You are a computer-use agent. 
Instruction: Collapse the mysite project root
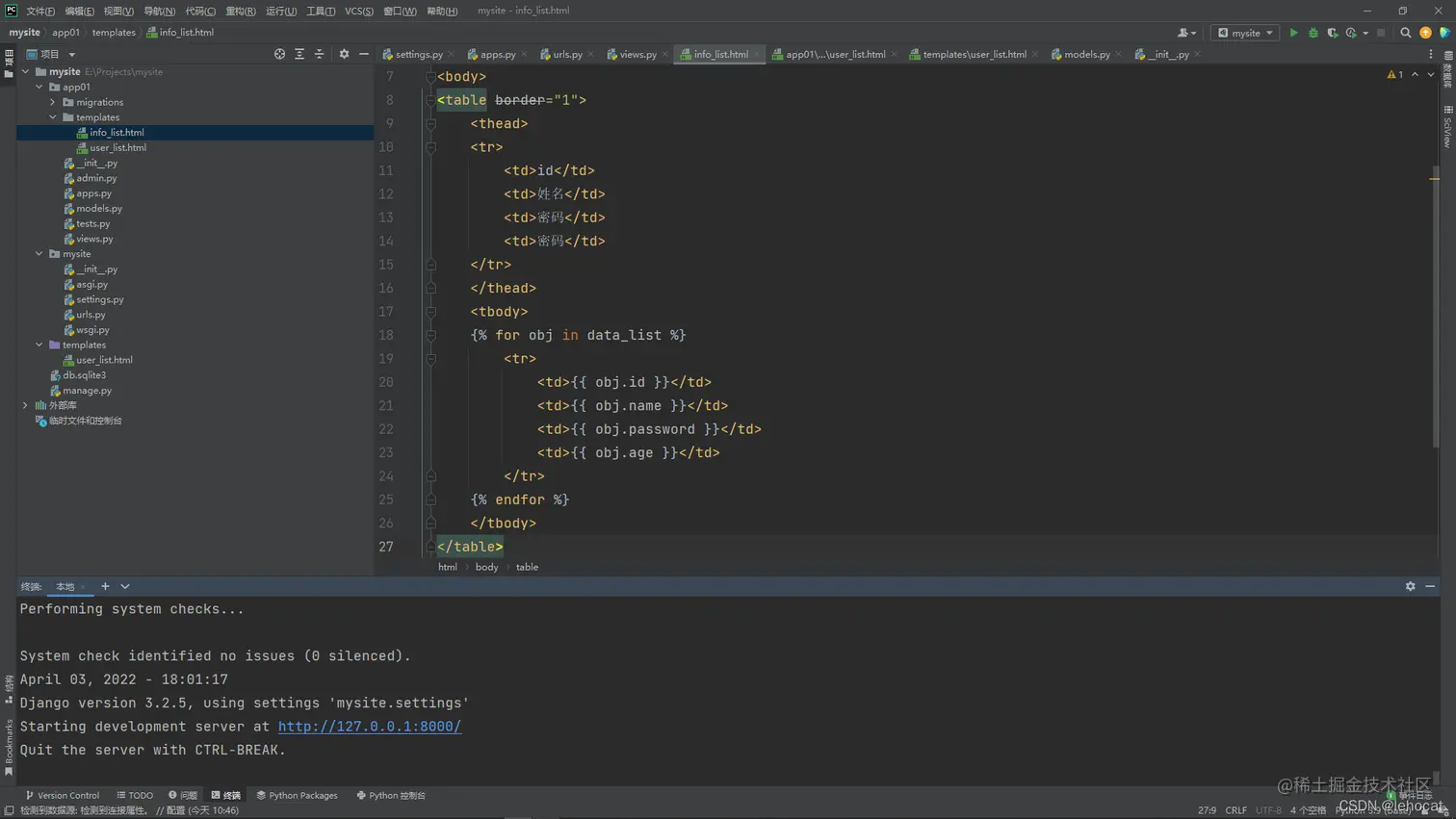26,71
